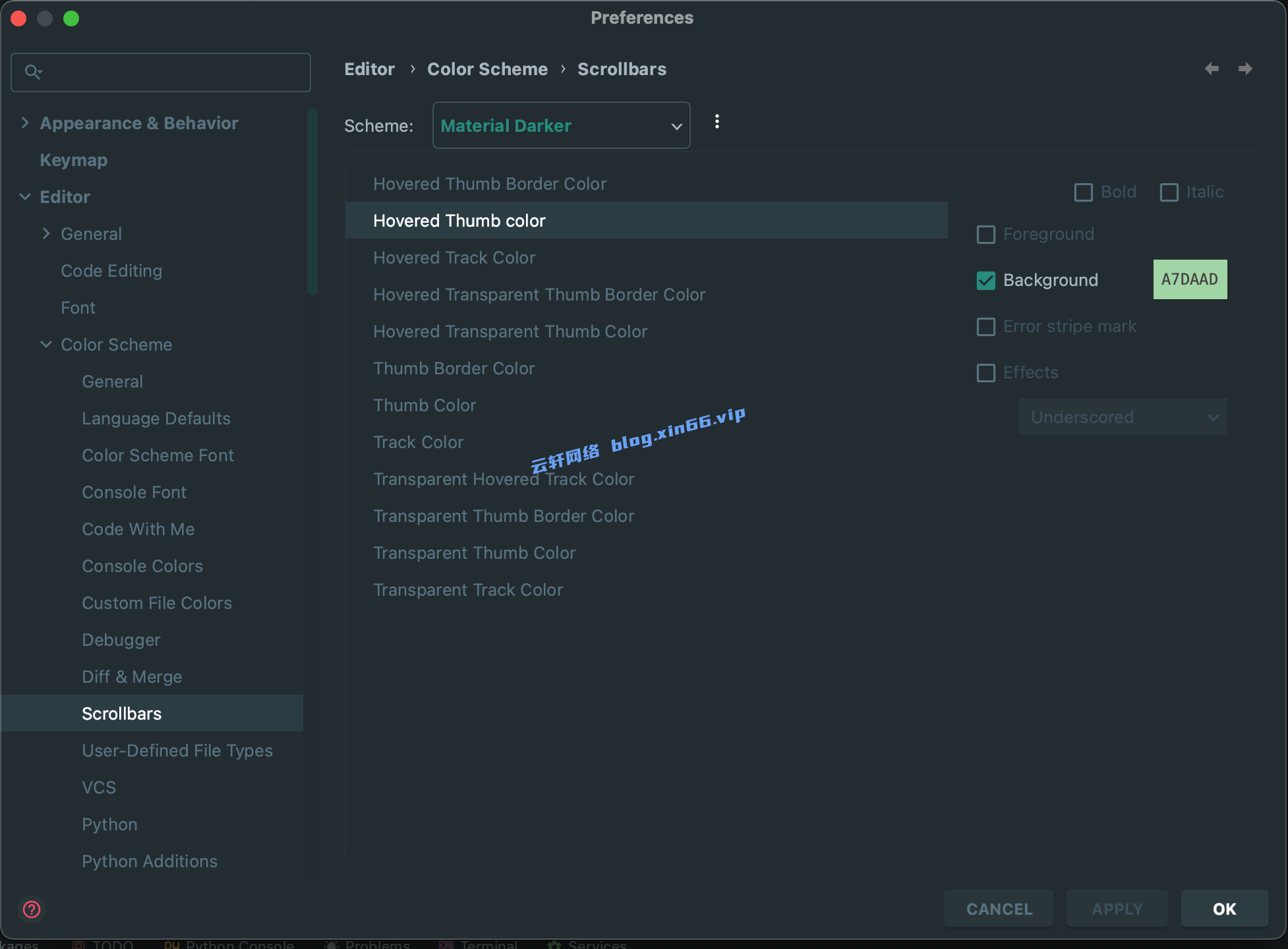Image resolution: width=1288 pixels, height=949 pixels.
Task: Uncheck the Background checkbox
Action: pos(986,281)
